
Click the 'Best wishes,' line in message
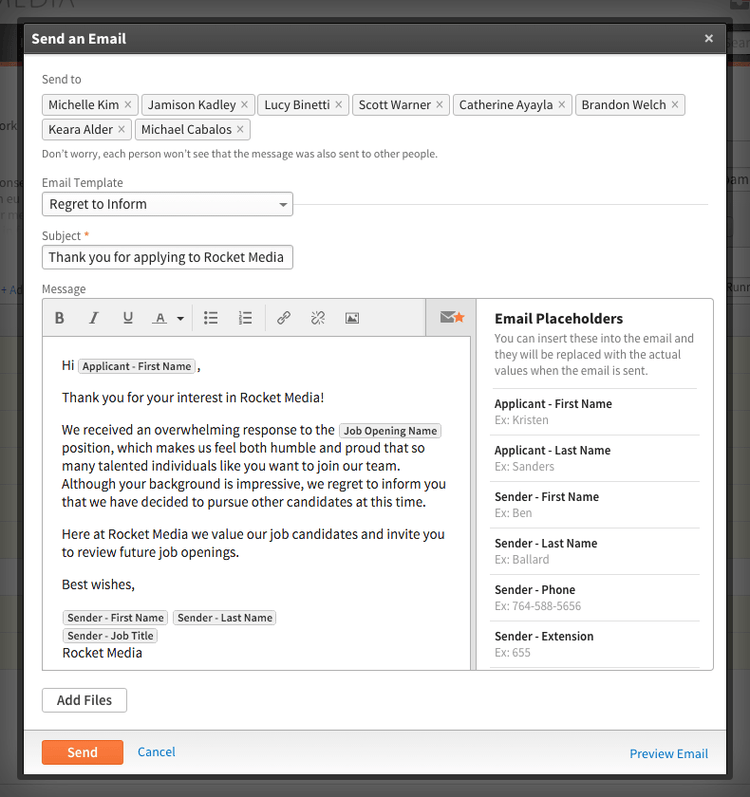coord(98,585)
